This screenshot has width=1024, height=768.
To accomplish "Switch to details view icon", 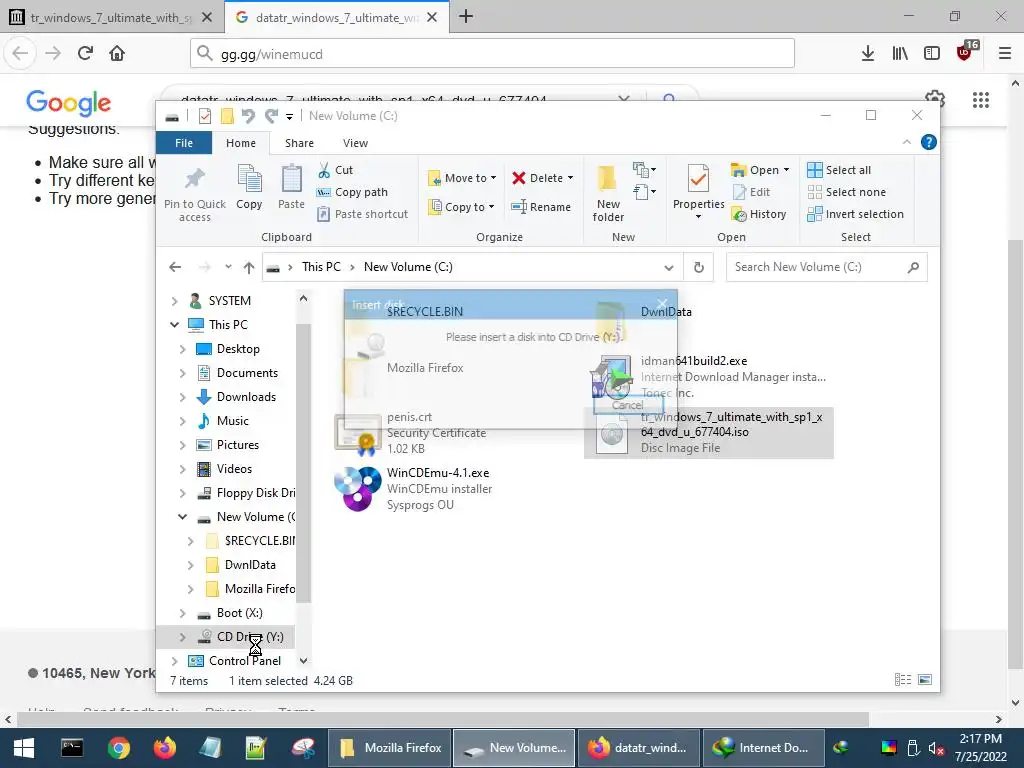I will click(x=903, y=680).
